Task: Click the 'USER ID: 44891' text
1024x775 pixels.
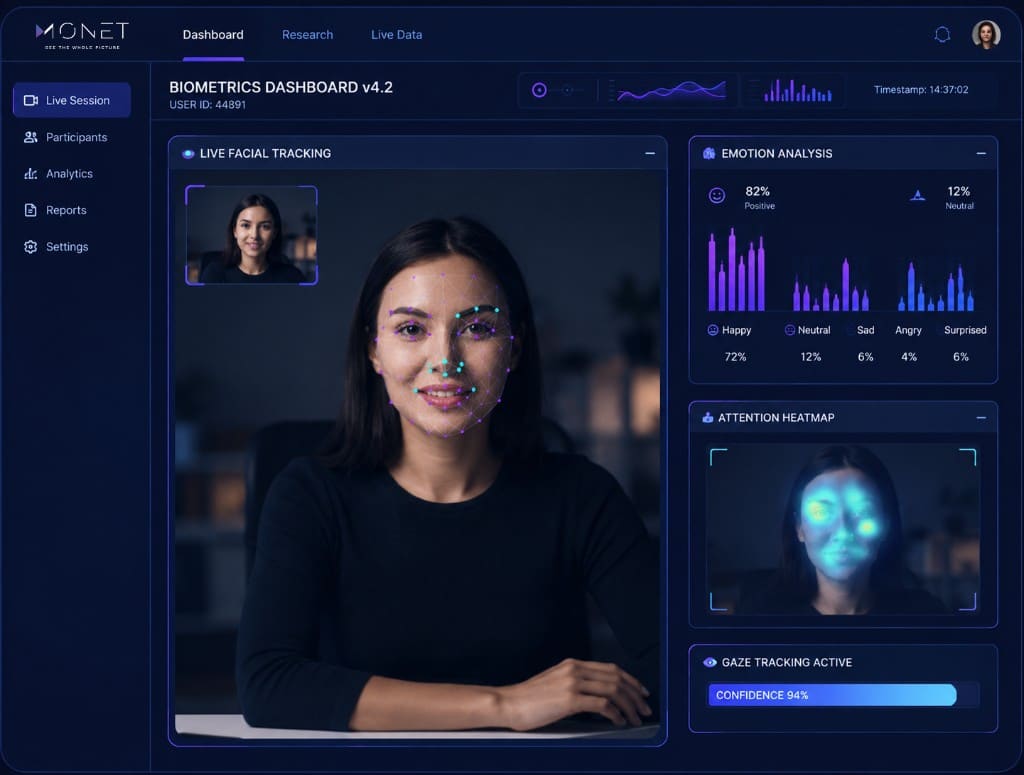Action: point(207,104)
